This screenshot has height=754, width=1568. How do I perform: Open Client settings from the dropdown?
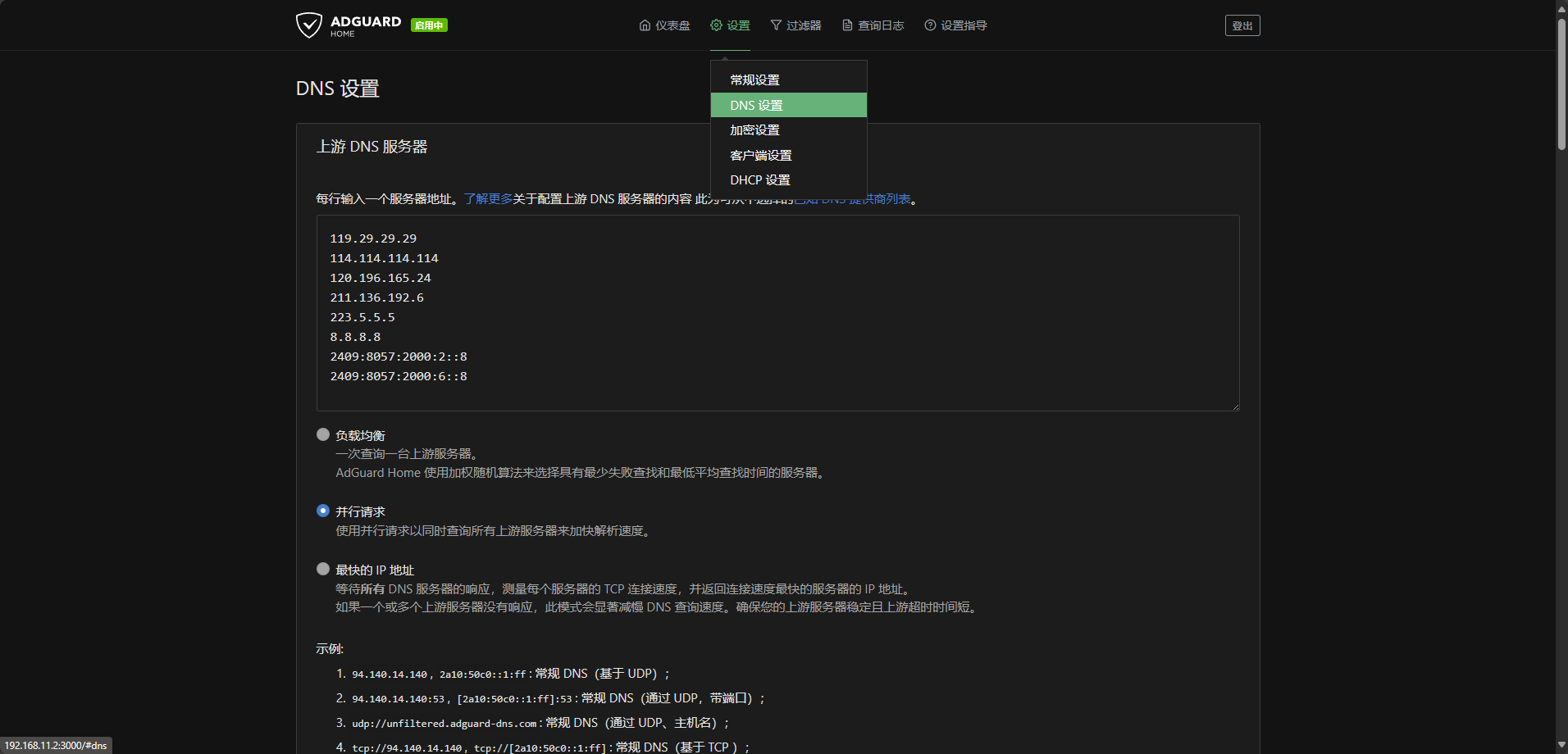760,155
